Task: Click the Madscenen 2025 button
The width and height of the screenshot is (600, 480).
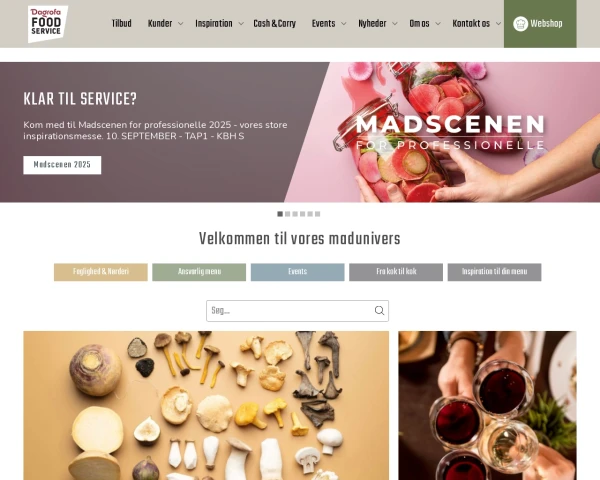Action: pyautogui.click(x=62, y=165)
